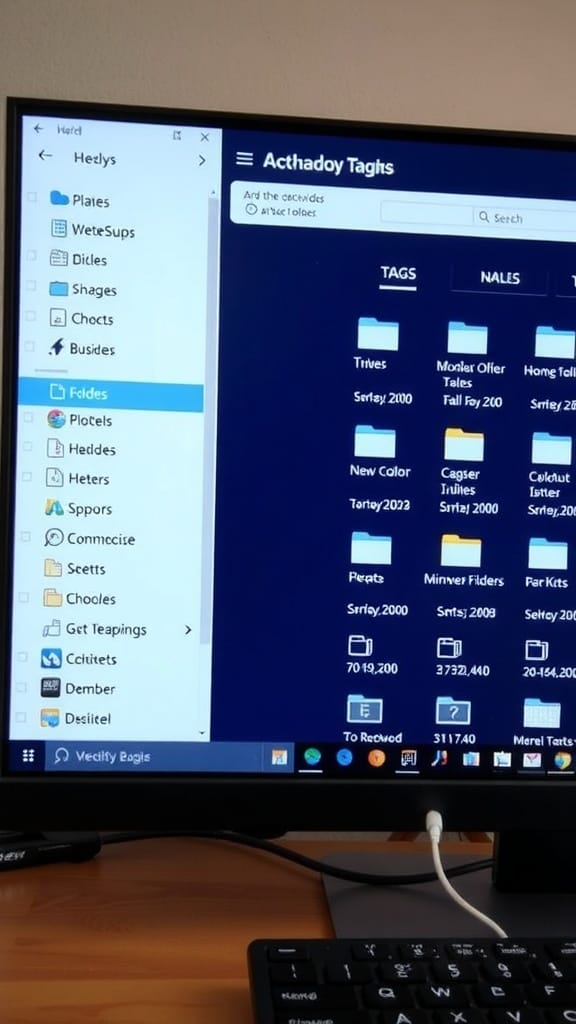
Task: Click the magnifier icon in the search box
Action: pos(484,216)
